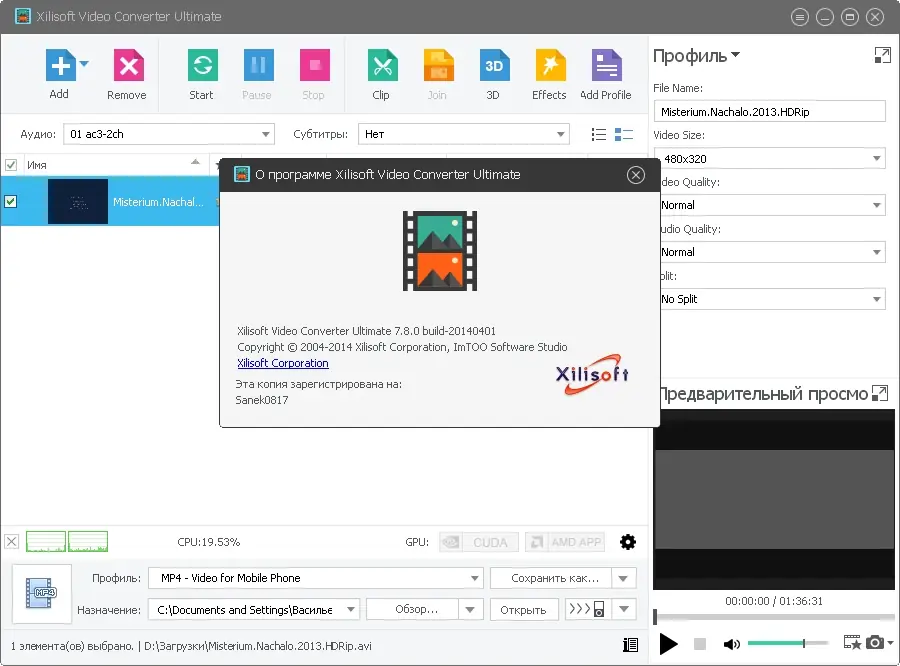The height and width of the screenshot is (666, 900).
Task: Click the transfer to device icon
Action: 587,609
